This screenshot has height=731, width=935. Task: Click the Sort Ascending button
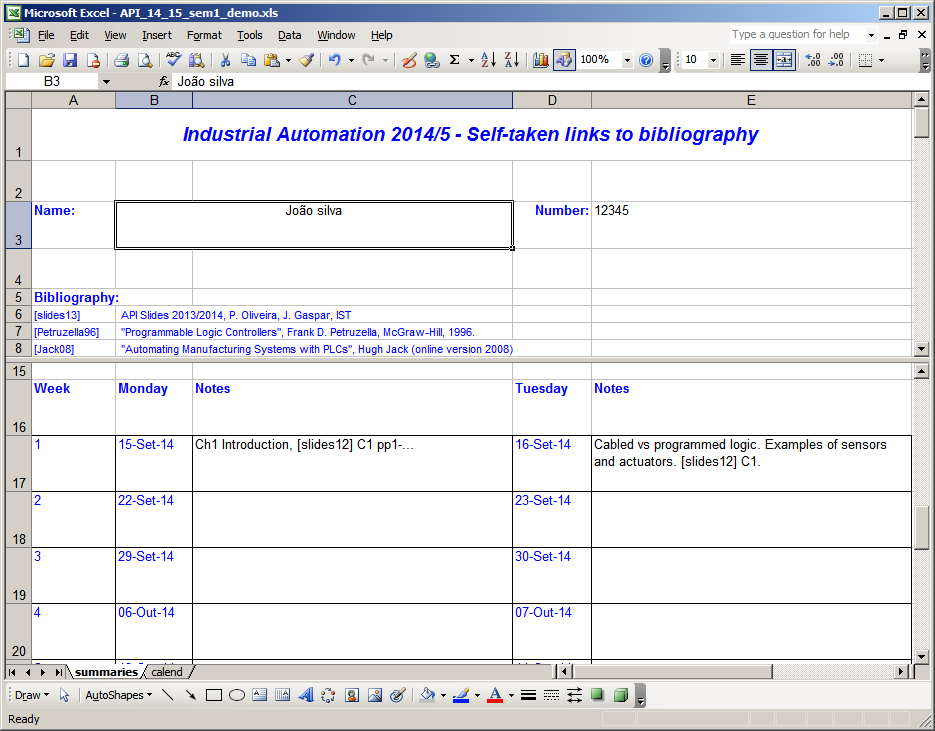(x=488, y=60)
